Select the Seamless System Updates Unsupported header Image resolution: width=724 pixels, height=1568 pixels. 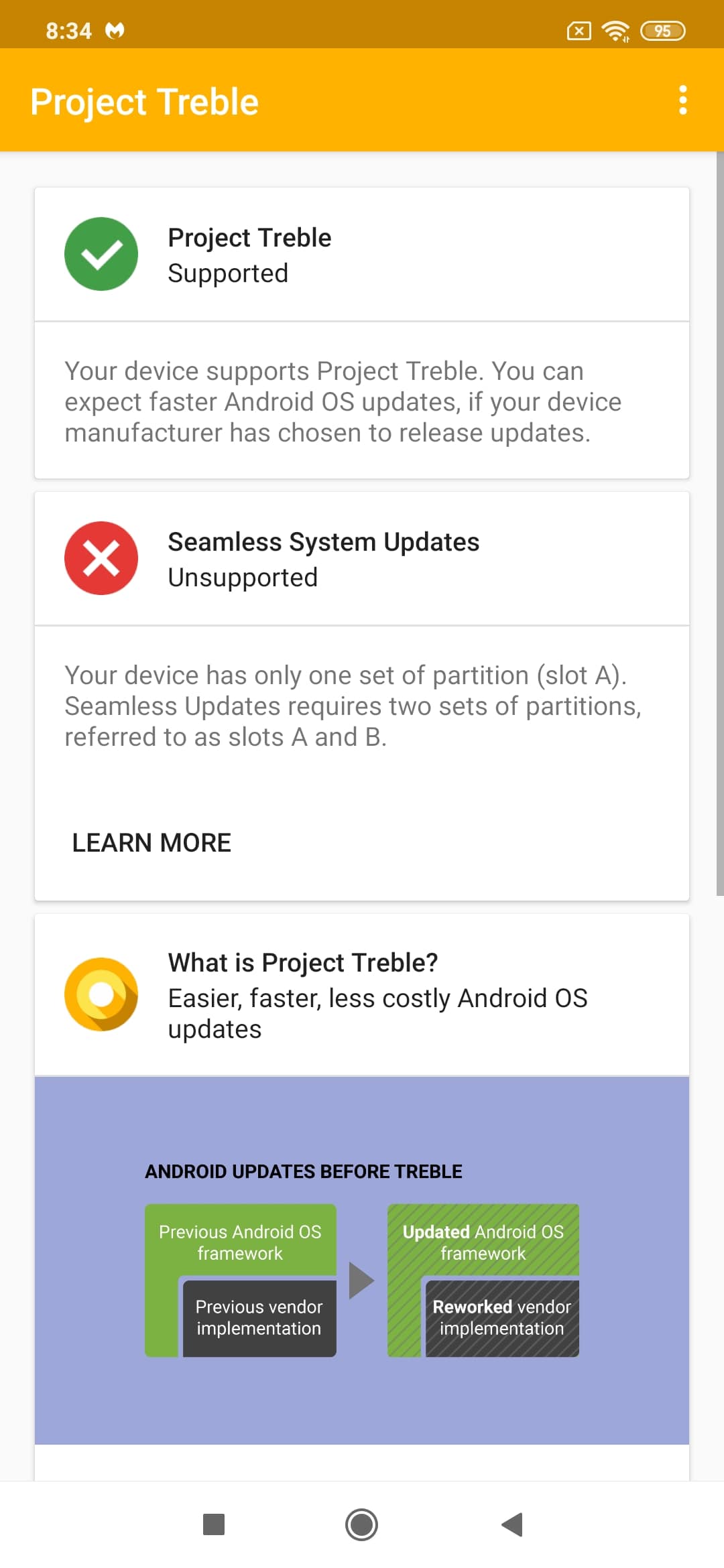point(362,559)
